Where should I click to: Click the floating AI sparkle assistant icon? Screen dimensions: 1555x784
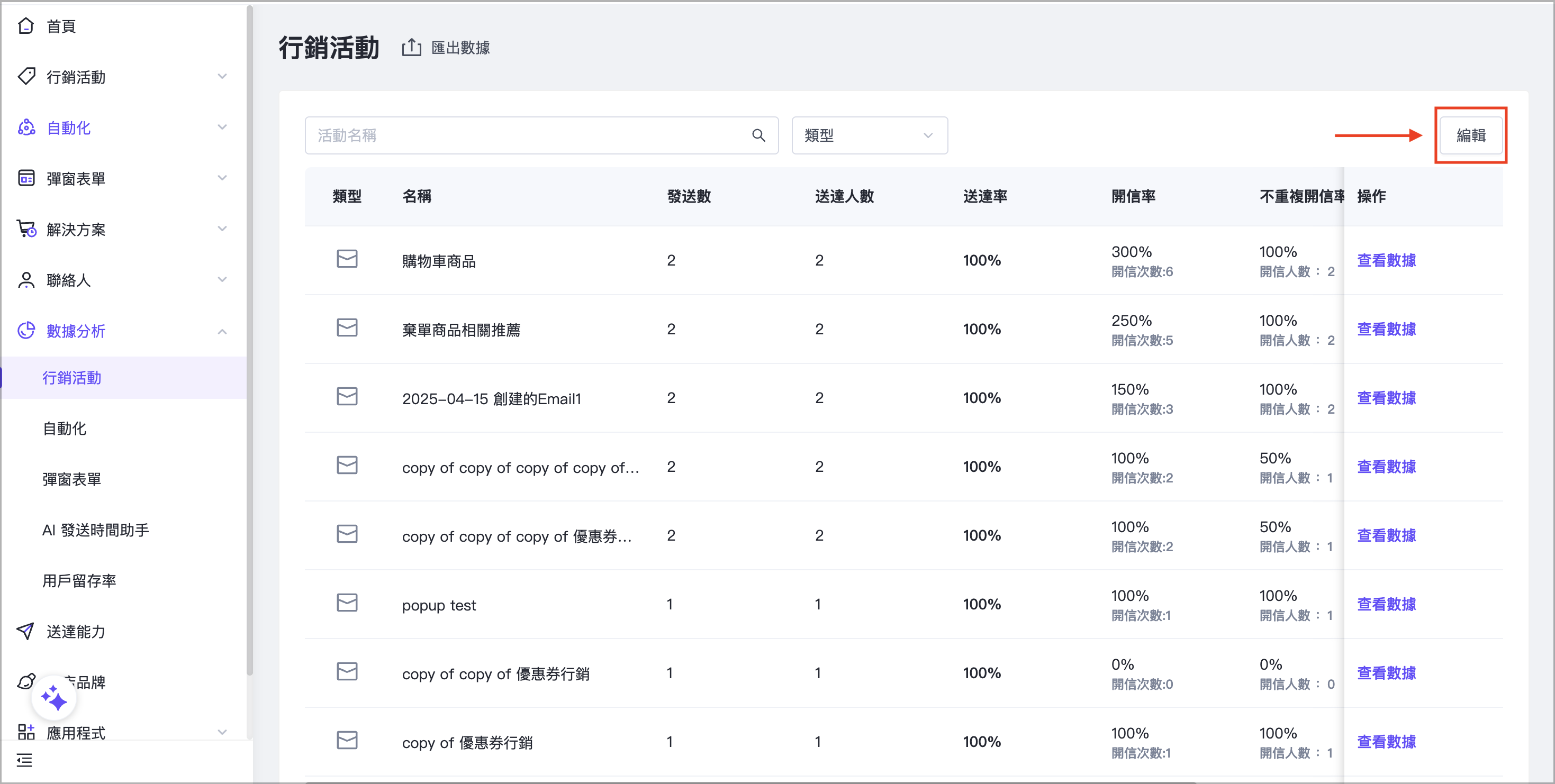pyautogui.click(x=54, y=698)
